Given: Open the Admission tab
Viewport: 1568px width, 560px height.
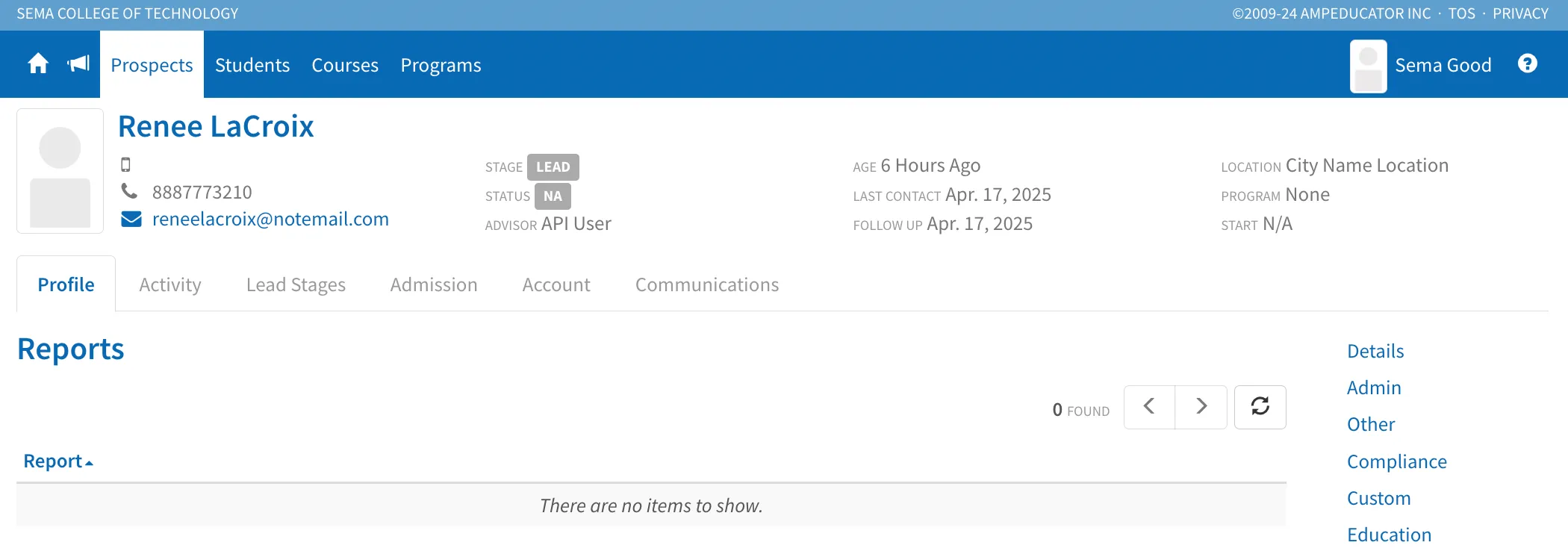Looking at the screenshot, I should click(434, 284).
